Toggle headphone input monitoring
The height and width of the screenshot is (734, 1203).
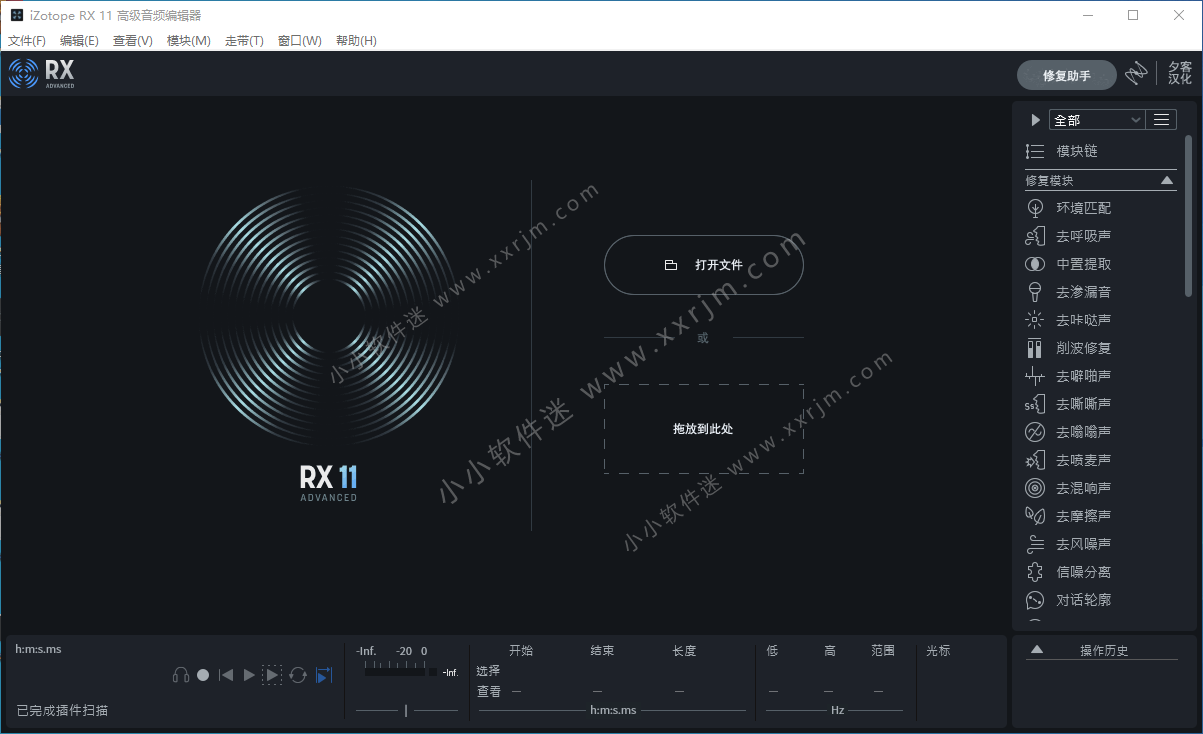pyautogui.click(x=181, y=675)
